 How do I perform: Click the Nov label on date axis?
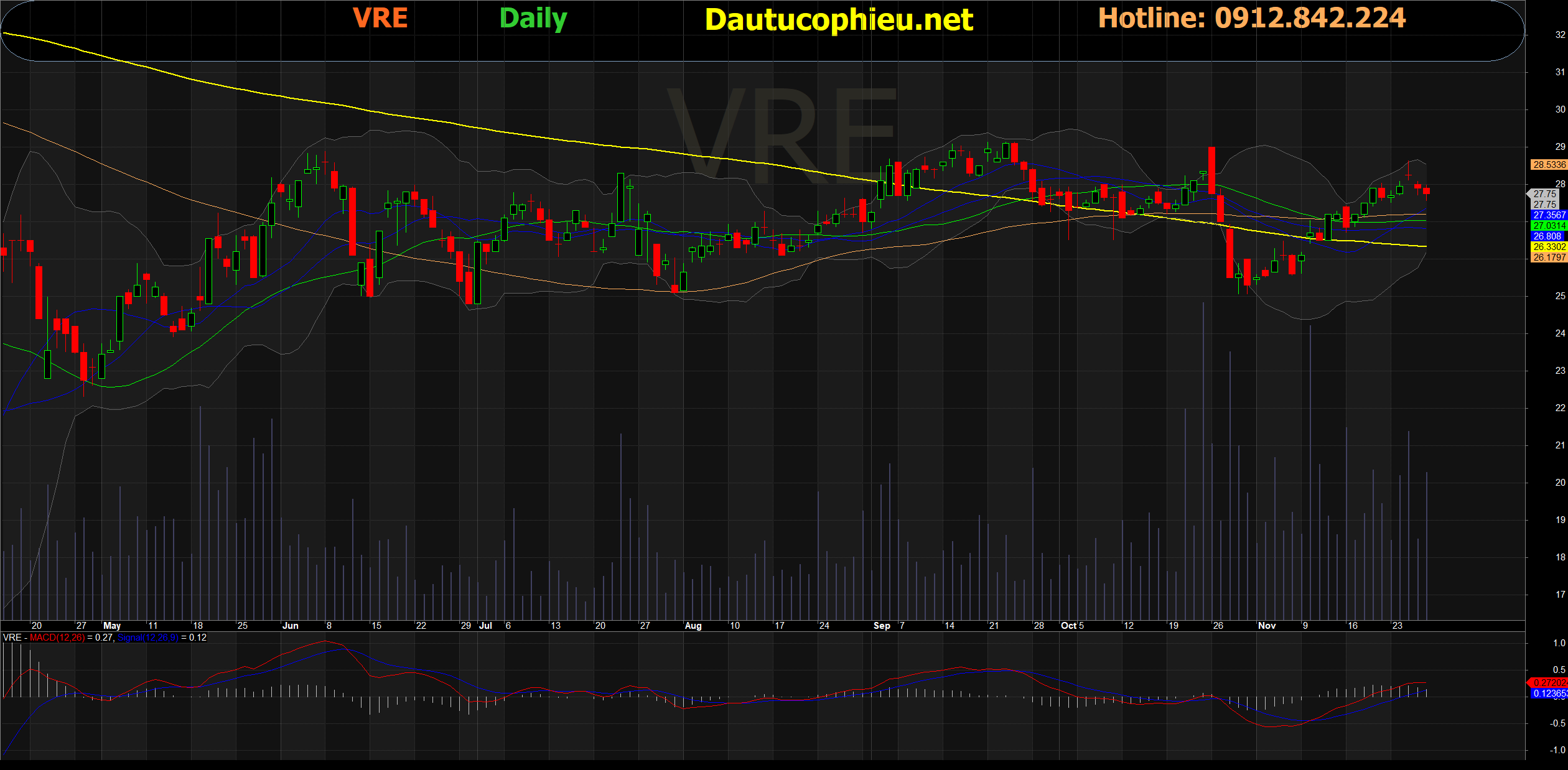tap(1266, 626)
